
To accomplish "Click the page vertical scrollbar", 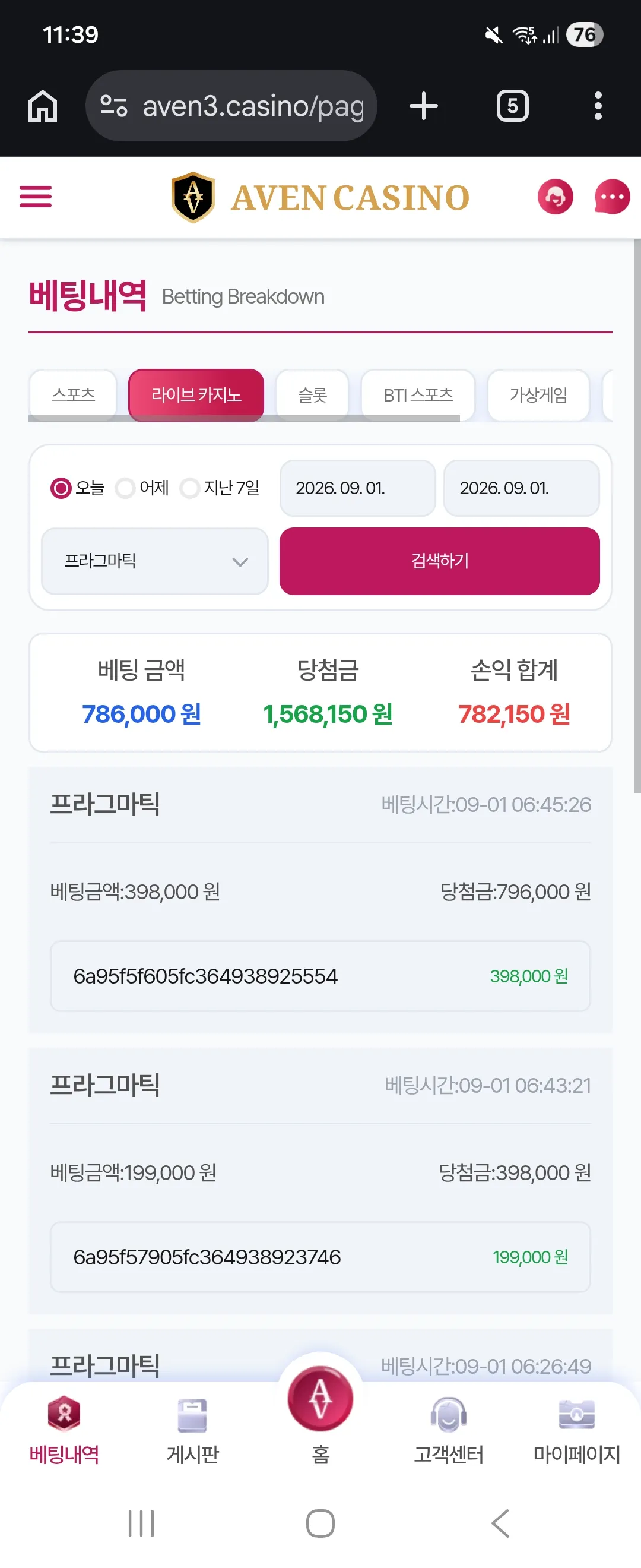I will pos(637,516).
